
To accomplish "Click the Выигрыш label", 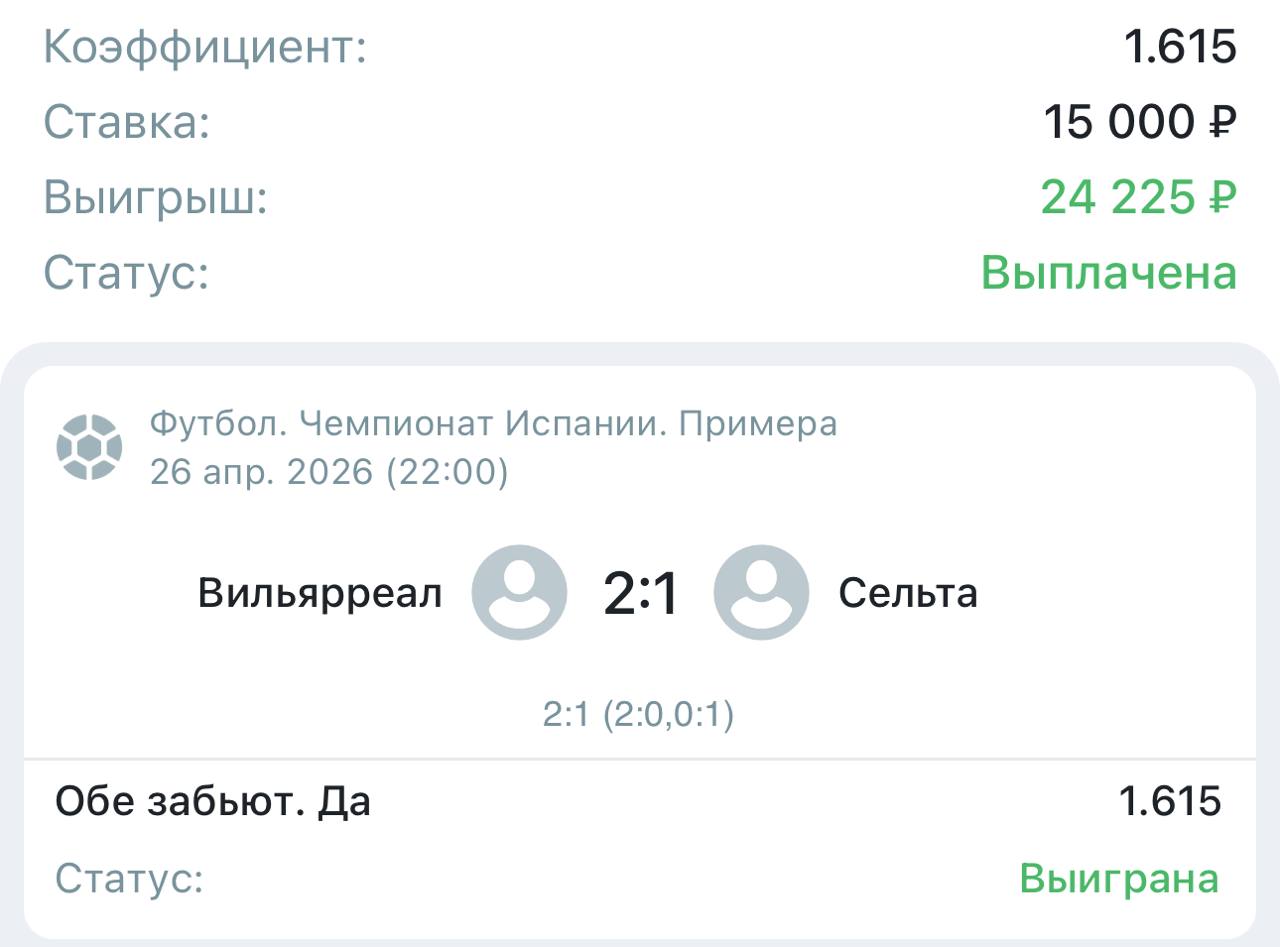I will [156, 197].
